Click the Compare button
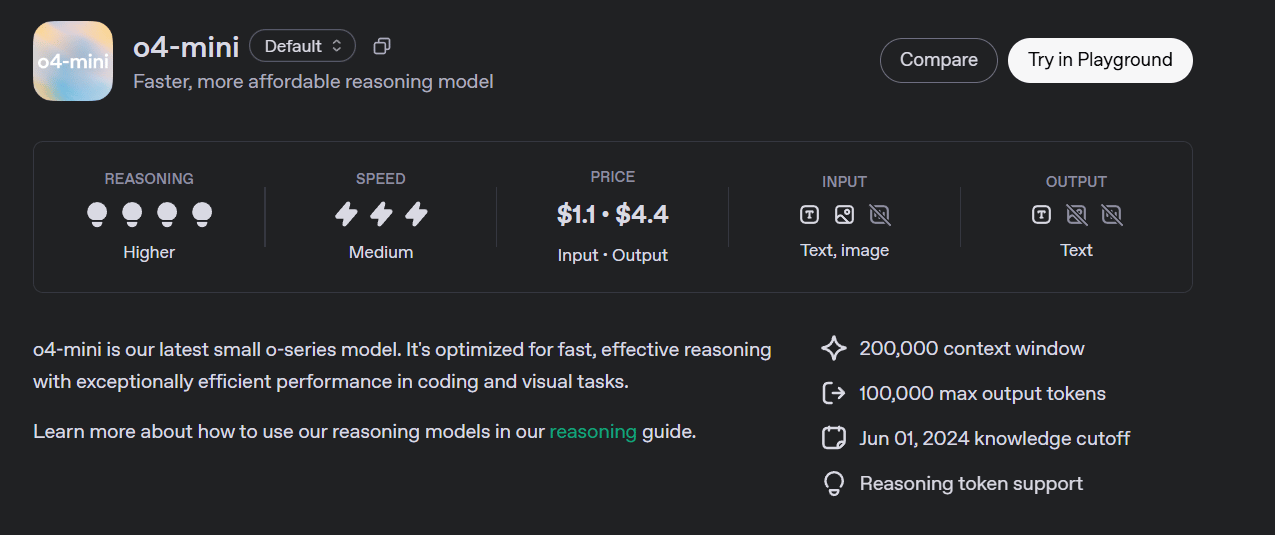 click(938, 60)
